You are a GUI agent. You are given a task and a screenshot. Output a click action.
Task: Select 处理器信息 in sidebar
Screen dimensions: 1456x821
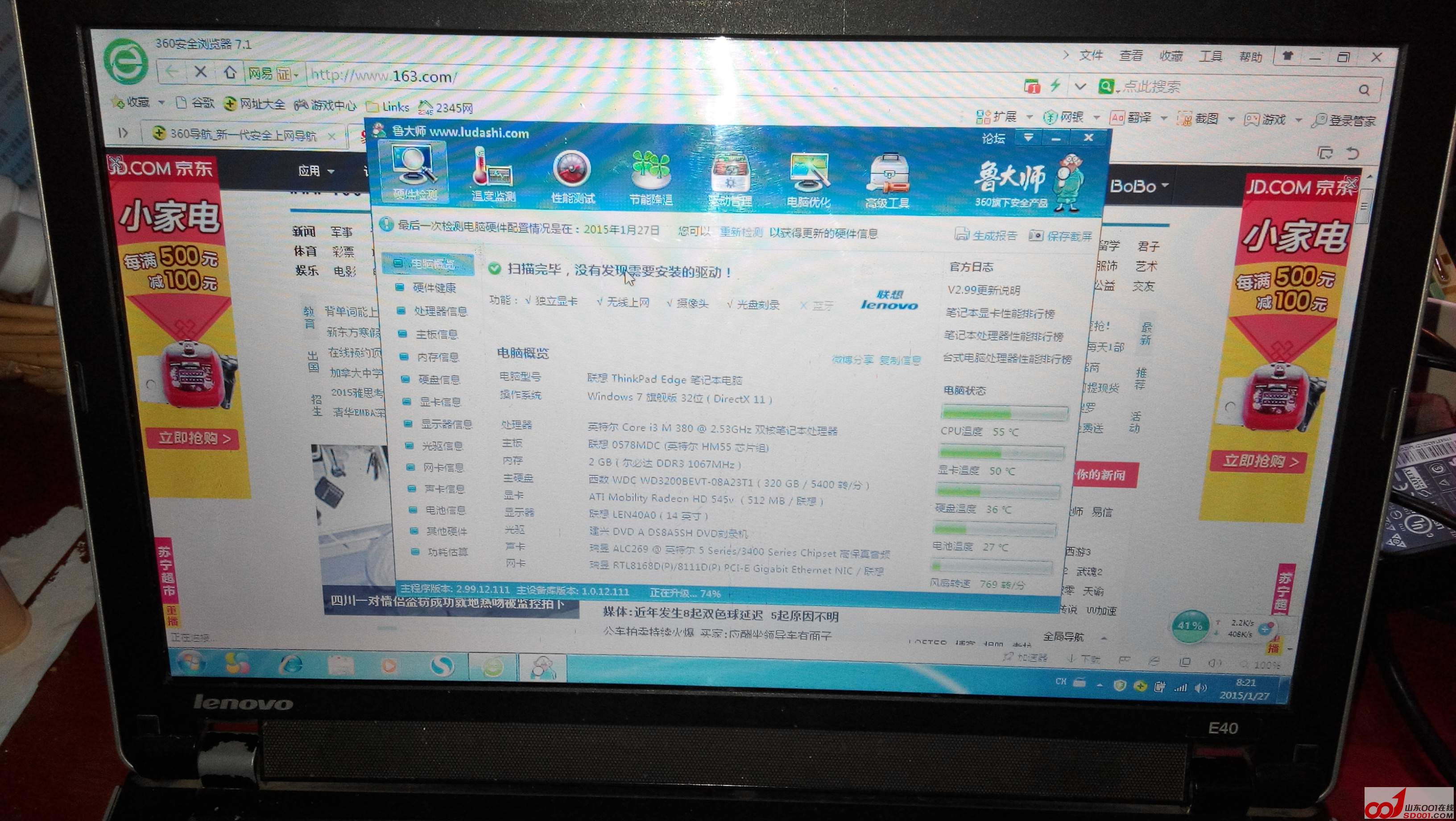440,311
